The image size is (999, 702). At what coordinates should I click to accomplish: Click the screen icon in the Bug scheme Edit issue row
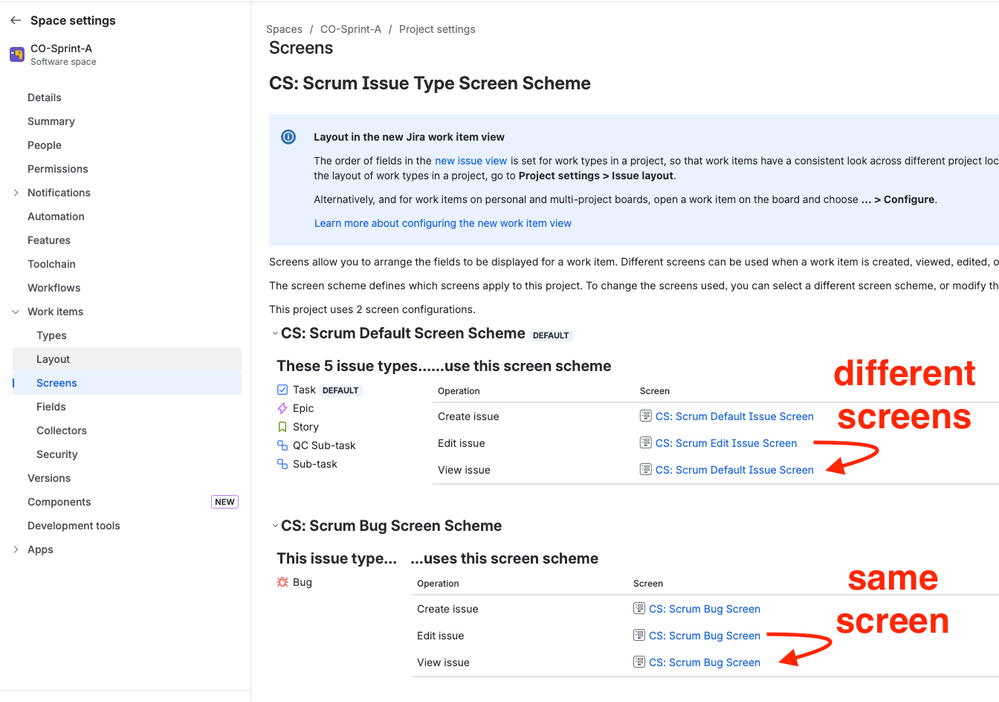(x=639, y=635)
